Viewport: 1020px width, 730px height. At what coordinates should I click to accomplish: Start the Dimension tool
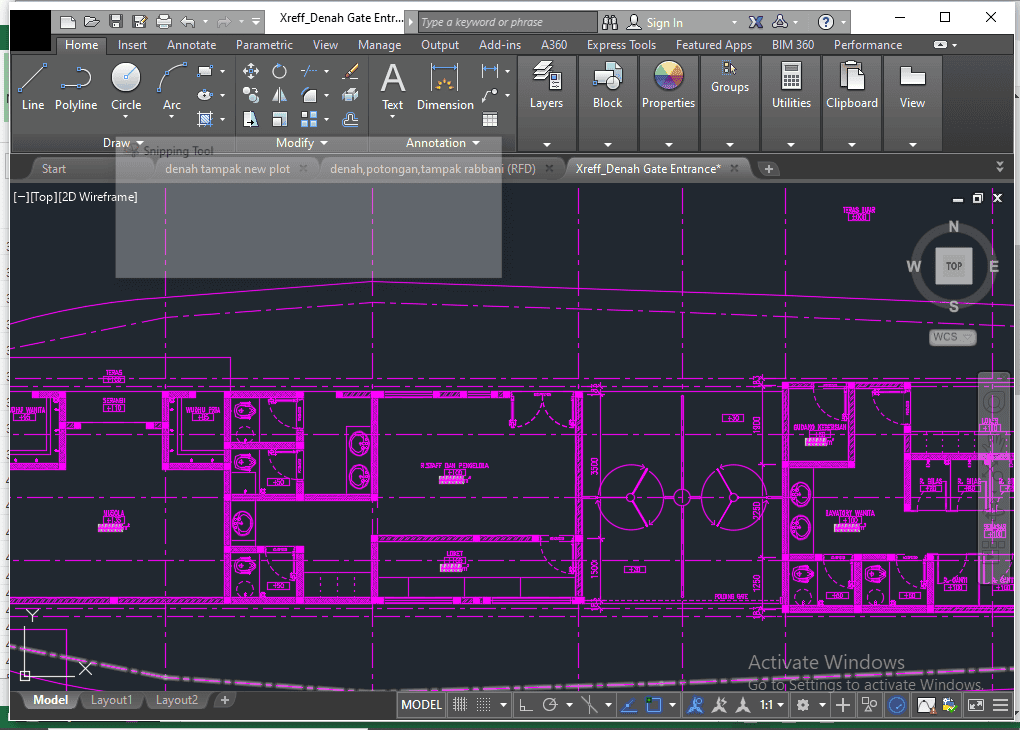(x=445, y=86)
